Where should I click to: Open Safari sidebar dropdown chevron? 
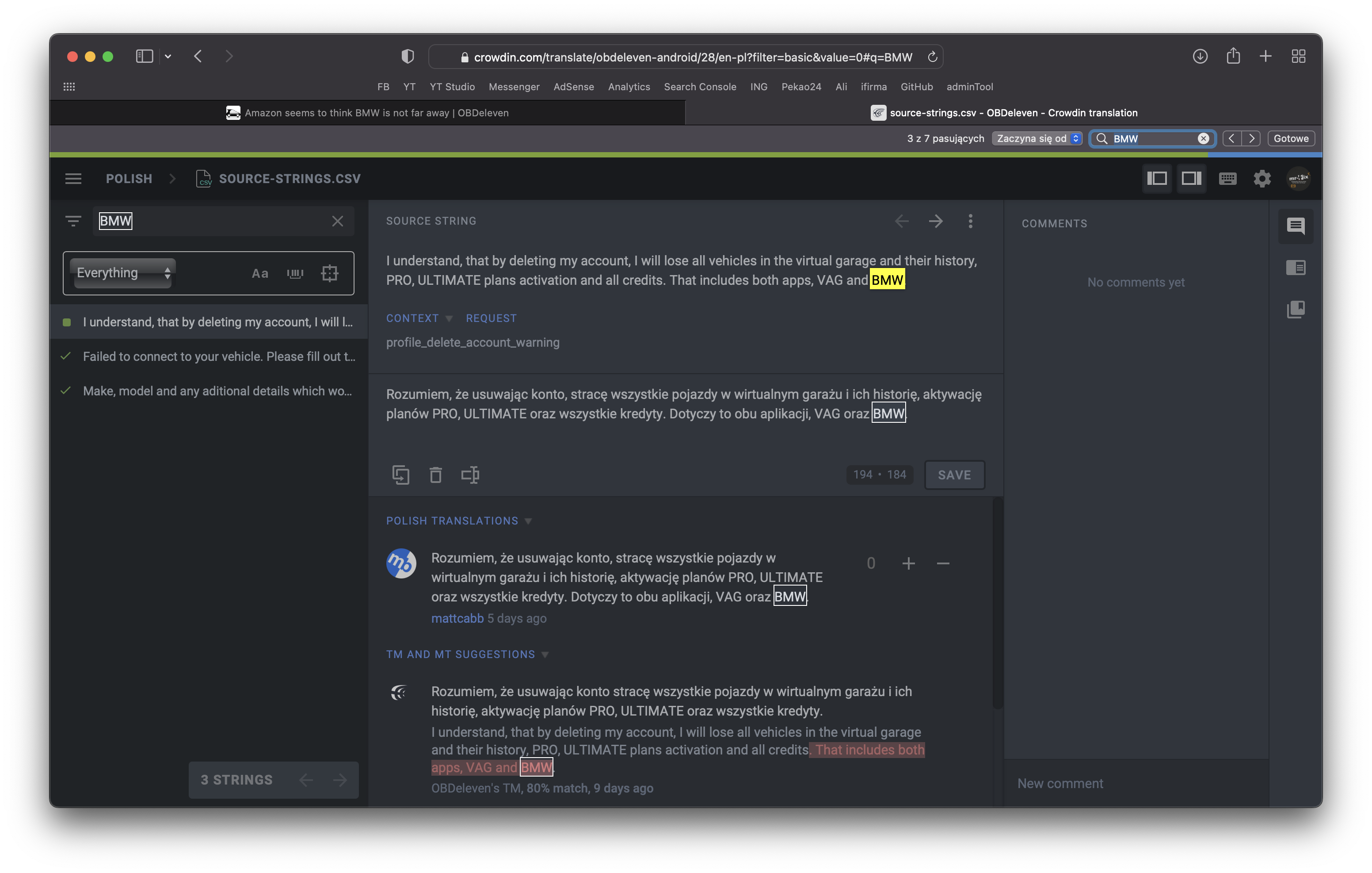point(168,57)
